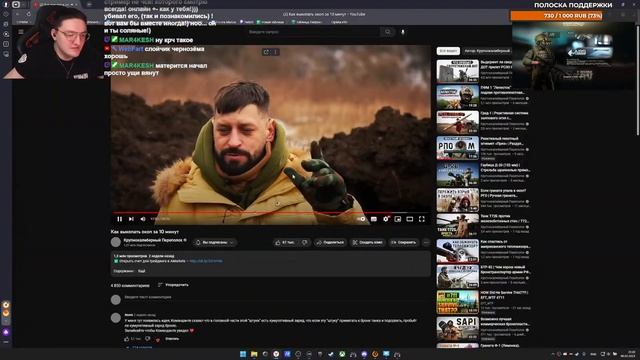The height and width of the screenshot is (360, 640).
Task: Open the БТР-82 recommended video title
Action: 505,269
